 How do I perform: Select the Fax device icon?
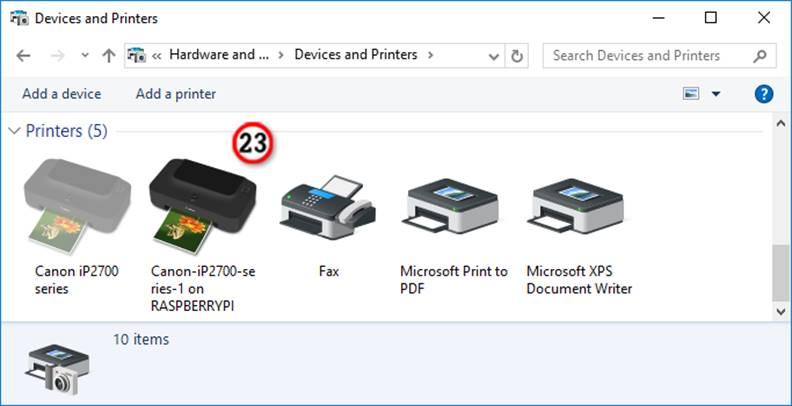pyautogui.click(x=328, y=208)
